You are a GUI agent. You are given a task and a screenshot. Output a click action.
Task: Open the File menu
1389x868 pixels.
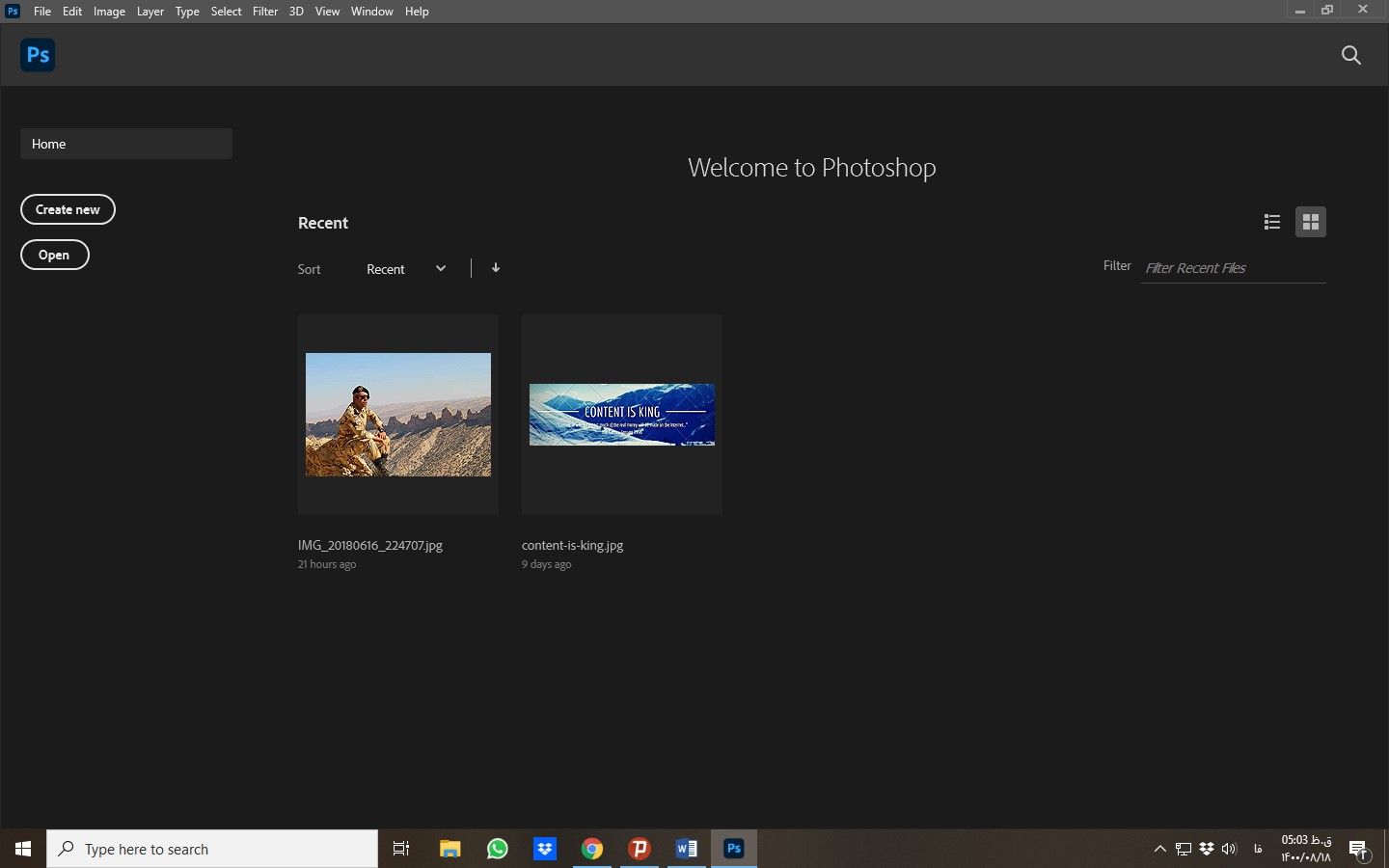pyautogui.click(x=42, y=12)
